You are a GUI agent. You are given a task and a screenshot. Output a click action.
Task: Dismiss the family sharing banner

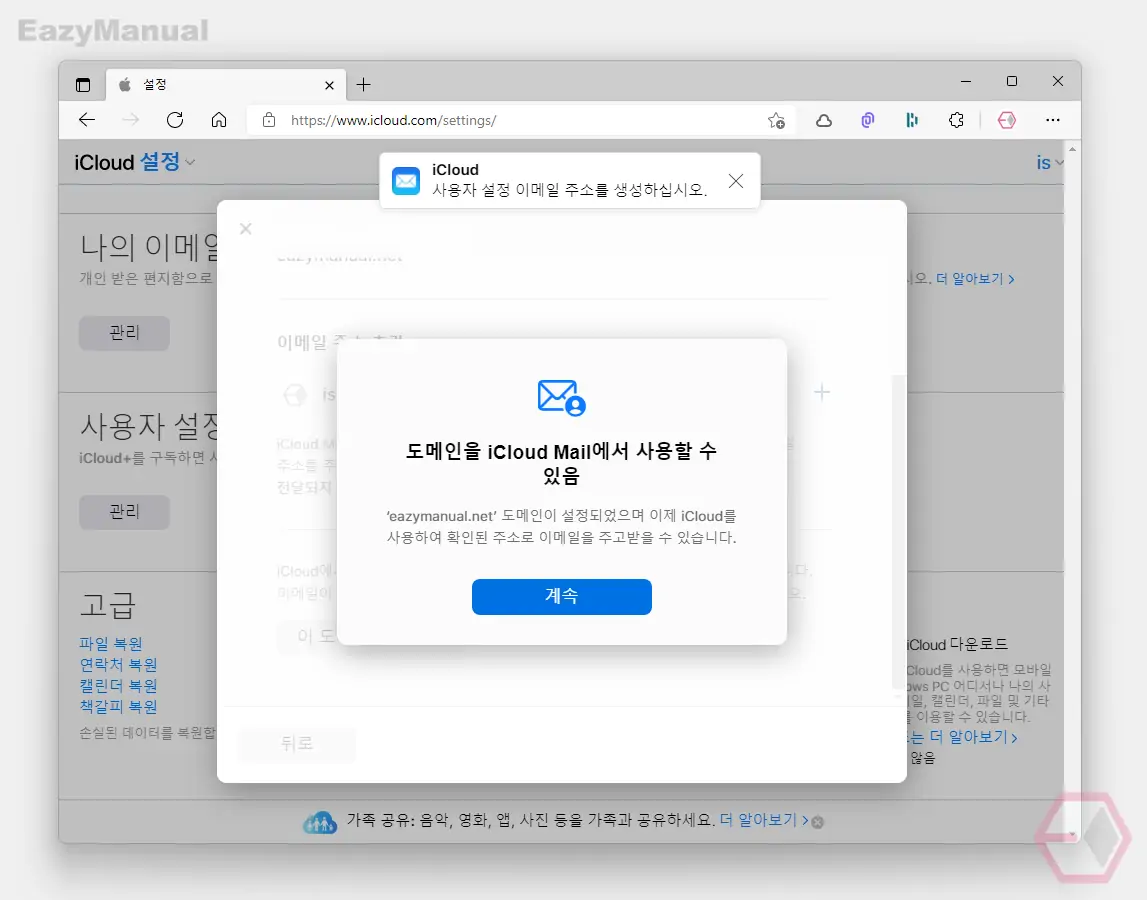(x=818, y=822)
